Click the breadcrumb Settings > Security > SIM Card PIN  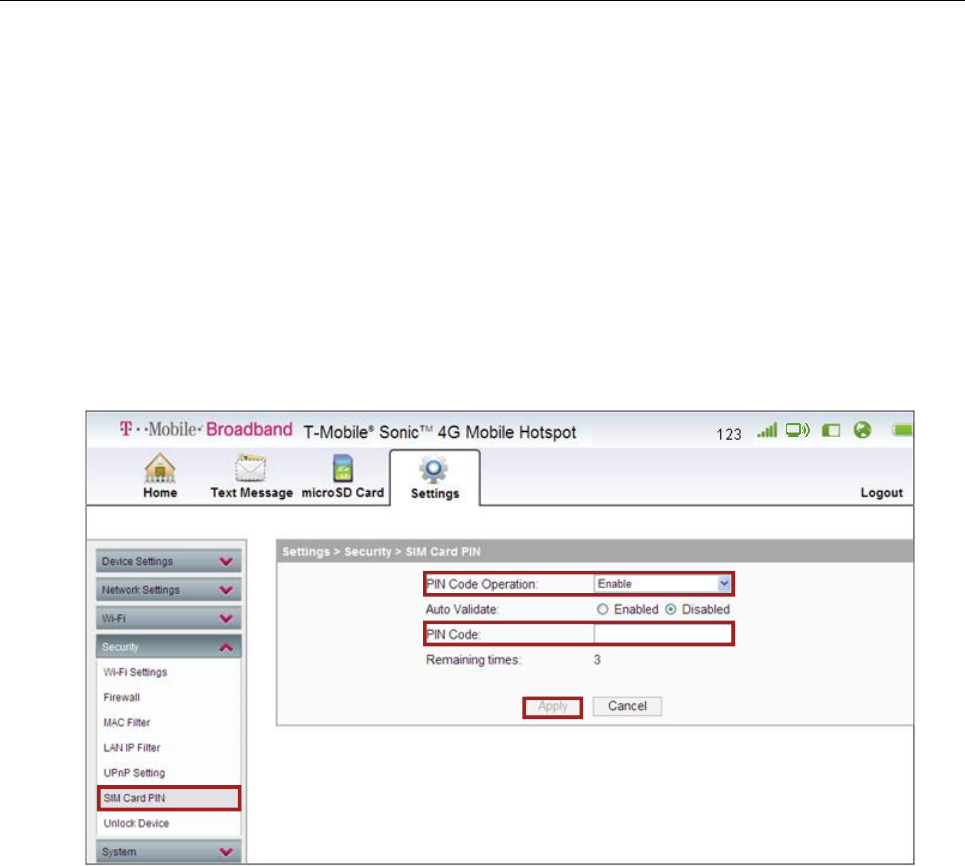point(381,551)
